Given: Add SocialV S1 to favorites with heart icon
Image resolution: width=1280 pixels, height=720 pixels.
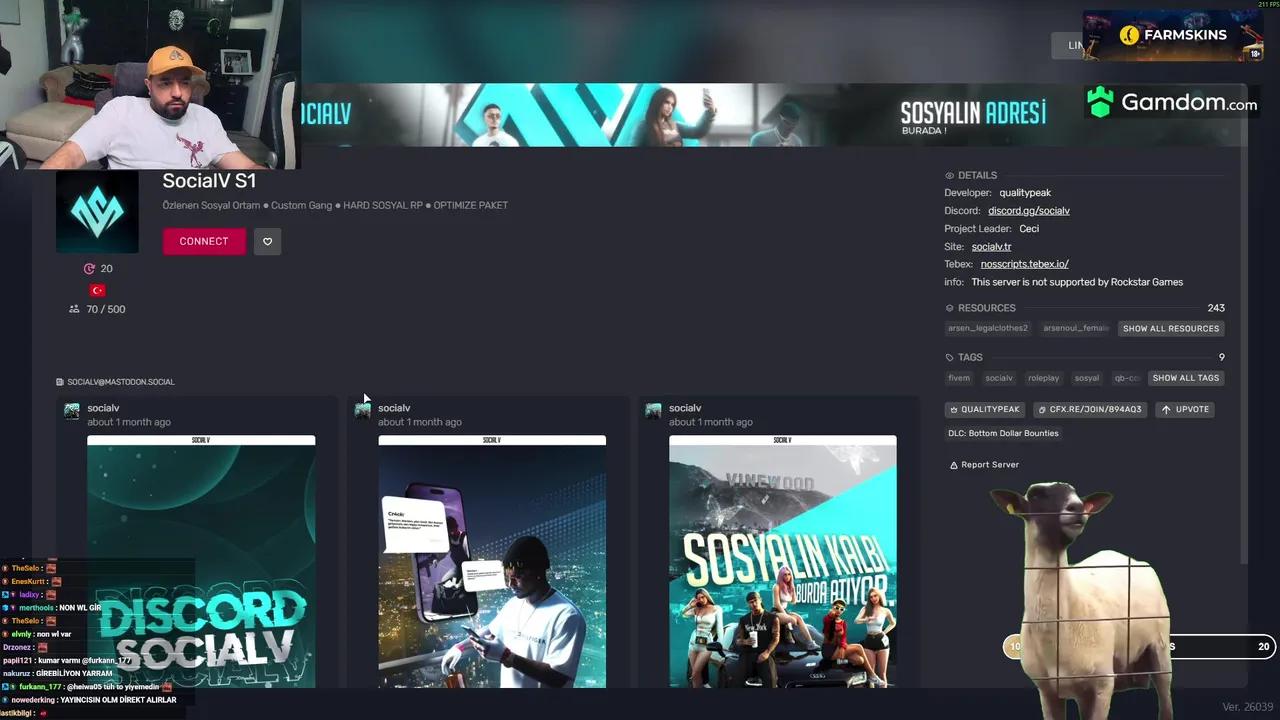Looking at the screenshot, I should (x=267, y=241).
